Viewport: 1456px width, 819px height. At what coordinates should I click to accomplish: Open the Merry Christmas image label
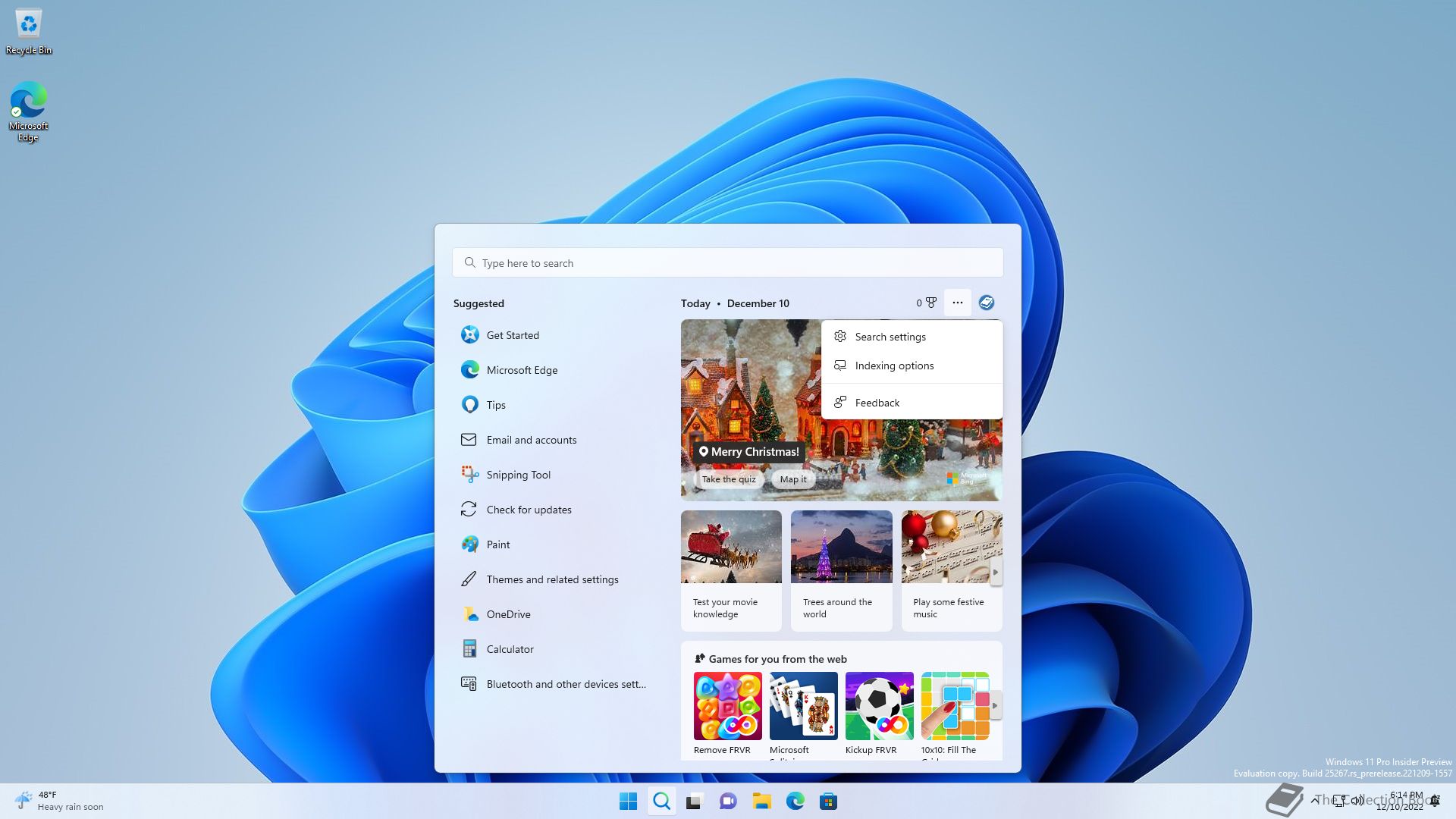749,452
